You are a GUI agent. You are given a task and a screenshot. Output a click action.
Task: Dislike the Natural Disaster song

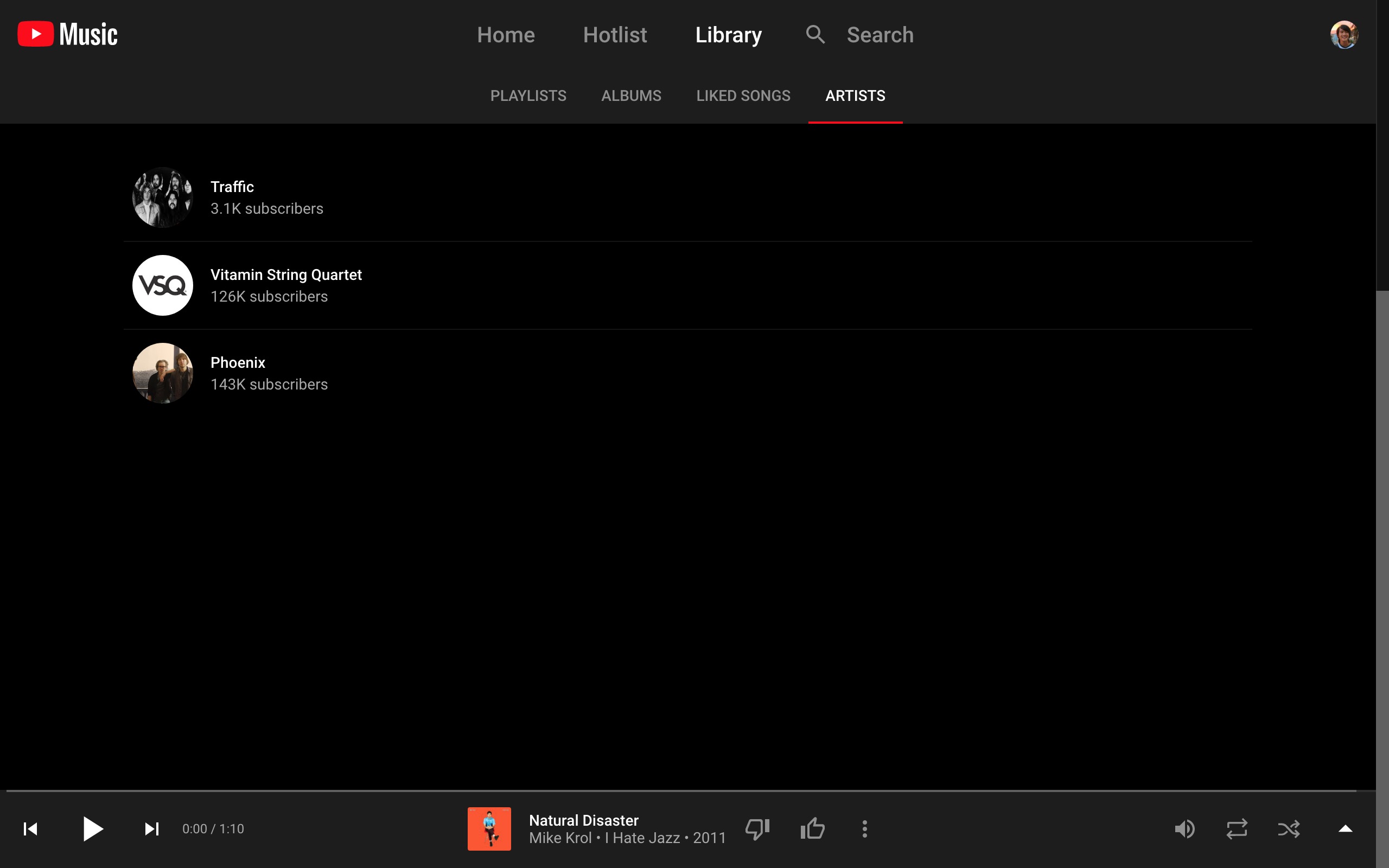(757, 828)
